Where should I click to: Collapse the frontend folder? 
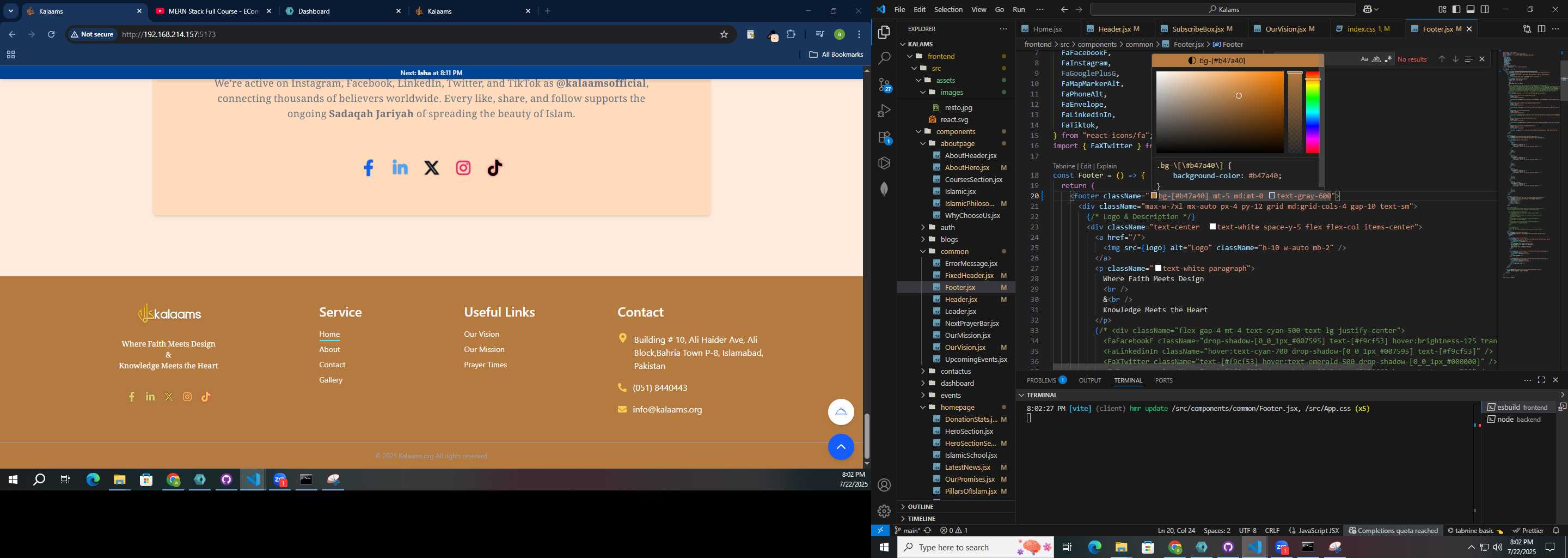911,56
